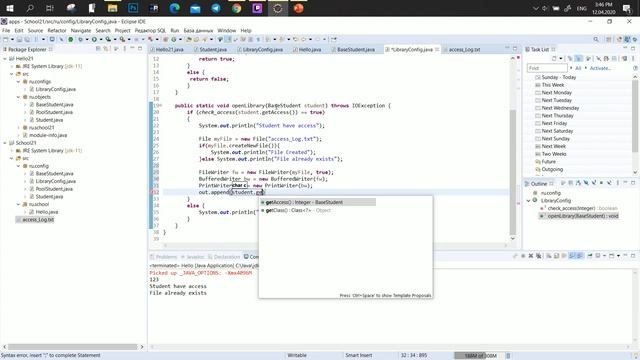Open Chrome from the Windows taskbar
This screenshot has height=360, width=640.
pyautogui.click(x=236, y=8)
